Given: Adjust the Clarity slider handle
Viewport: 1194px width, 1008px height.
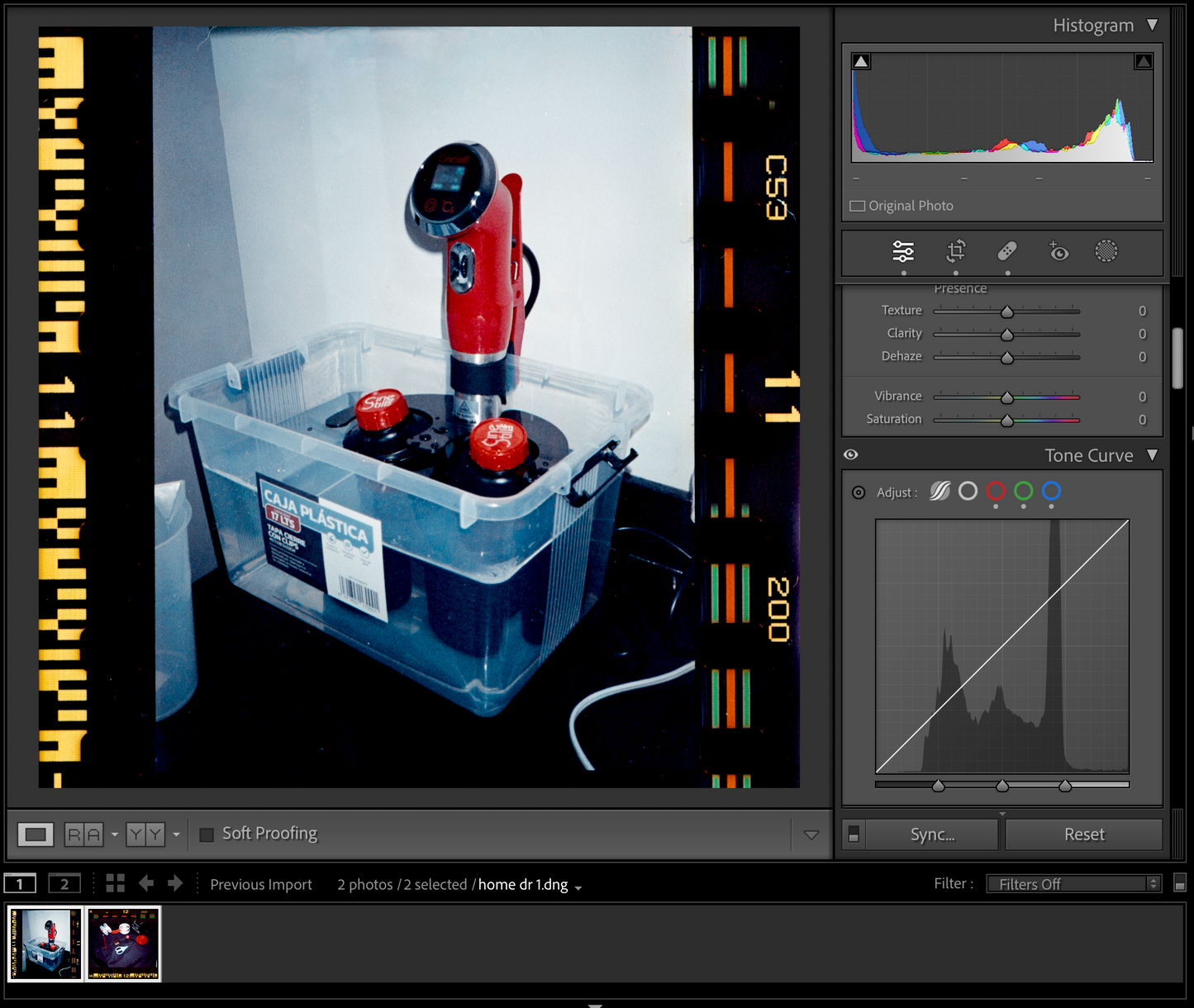Looking at the screenshot, I should (x=1006, y=335).
